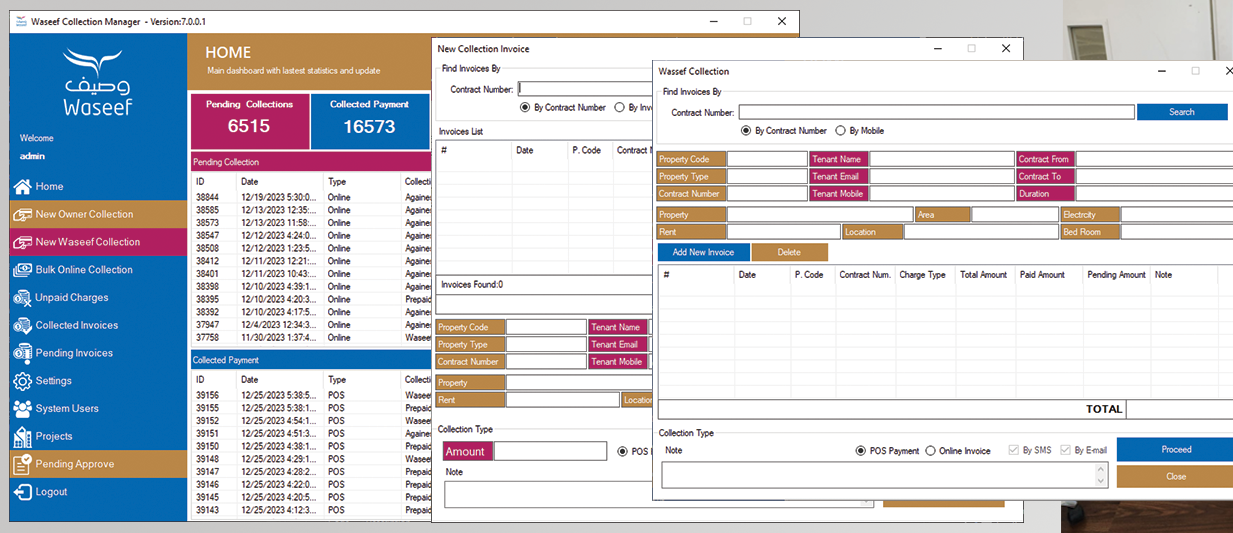Click the Add New Invoice button
Viewport: 1233px width, 533px height.
click(704, 252)
